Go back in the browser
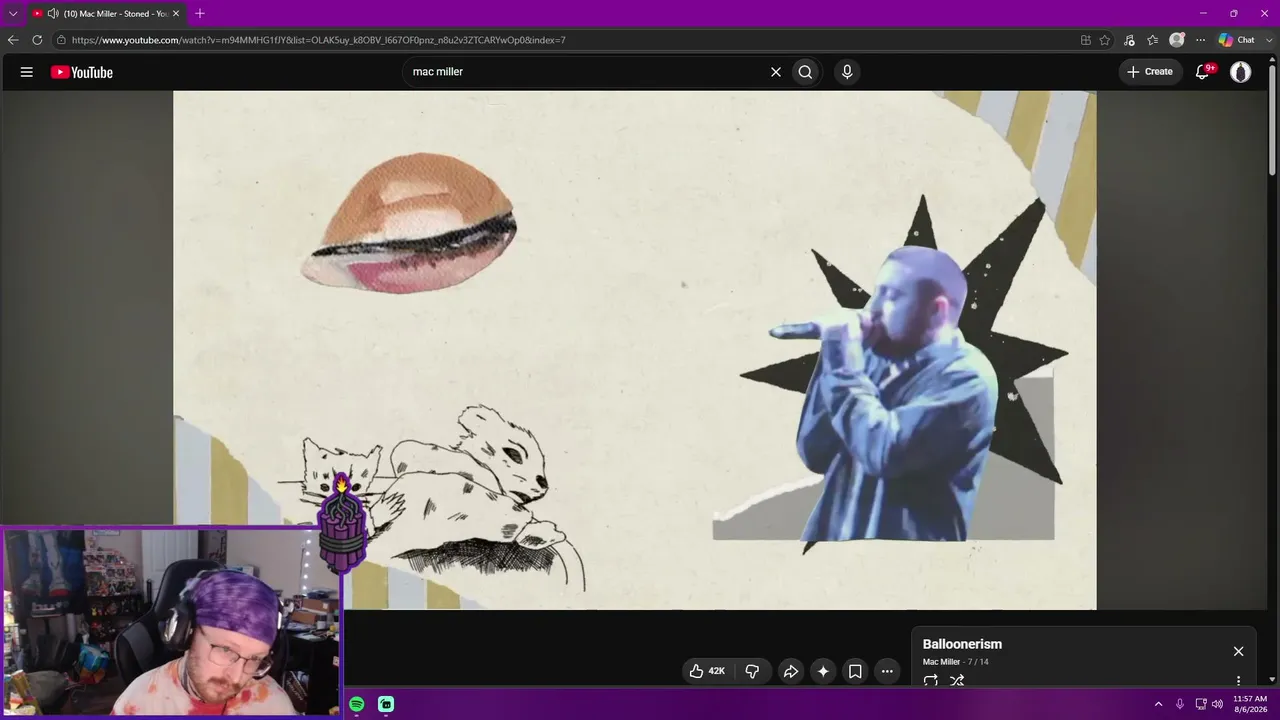Viewport: 1280px width, 720px height. 13,40
